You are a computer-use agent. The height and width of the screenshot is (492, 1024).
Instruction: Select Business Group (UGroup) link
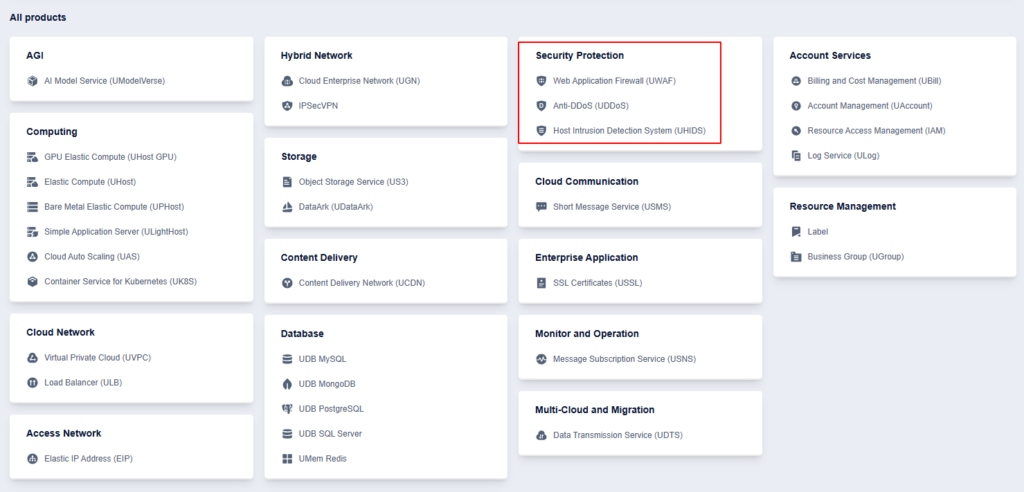[x=855, y=257]
